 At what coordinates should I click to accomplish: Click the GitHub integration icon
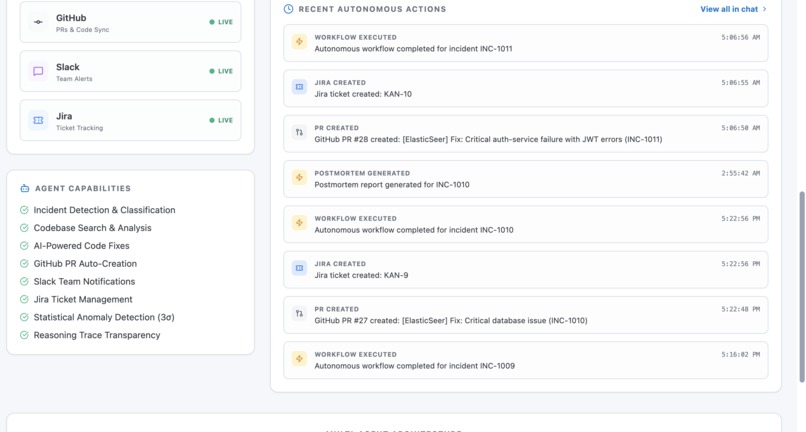tap(38, 22)
